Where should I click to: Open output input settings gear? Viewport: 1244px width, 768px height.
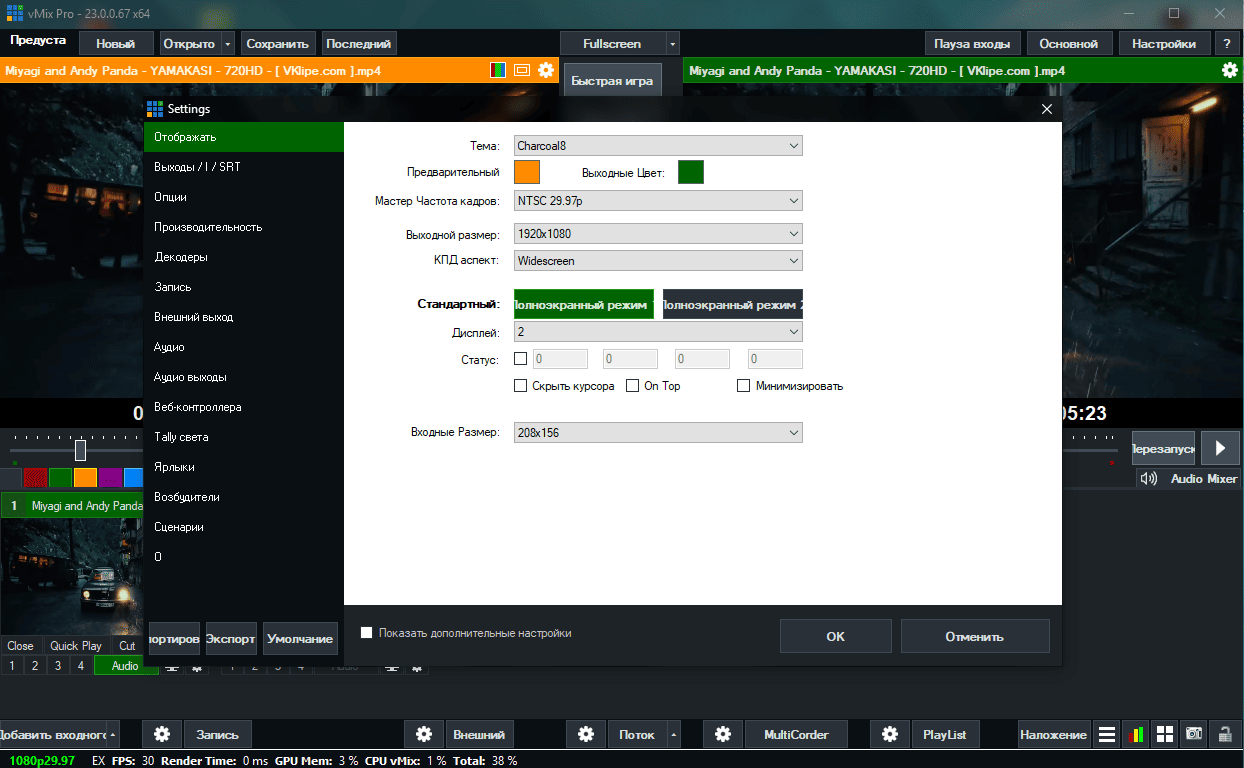point(1229,70)
